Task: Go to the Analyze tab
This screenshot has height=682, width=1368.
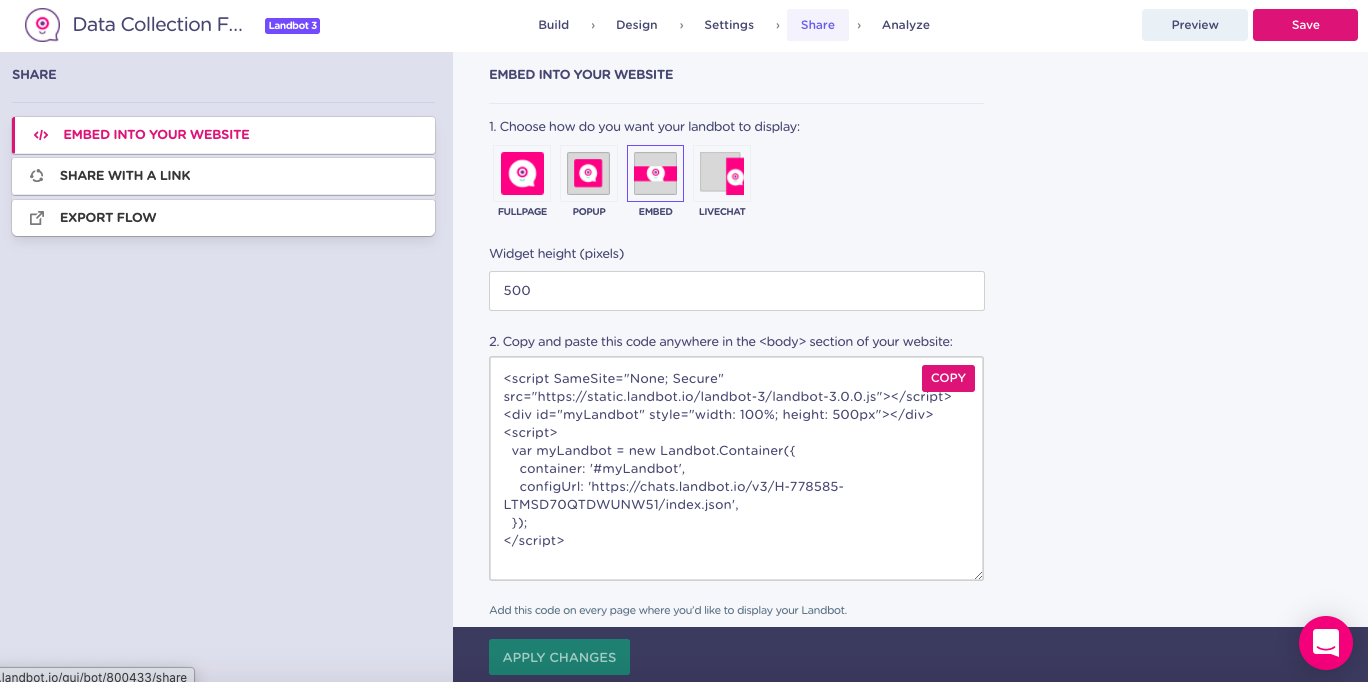Action: pyautogui.click(x=906, y=25)
